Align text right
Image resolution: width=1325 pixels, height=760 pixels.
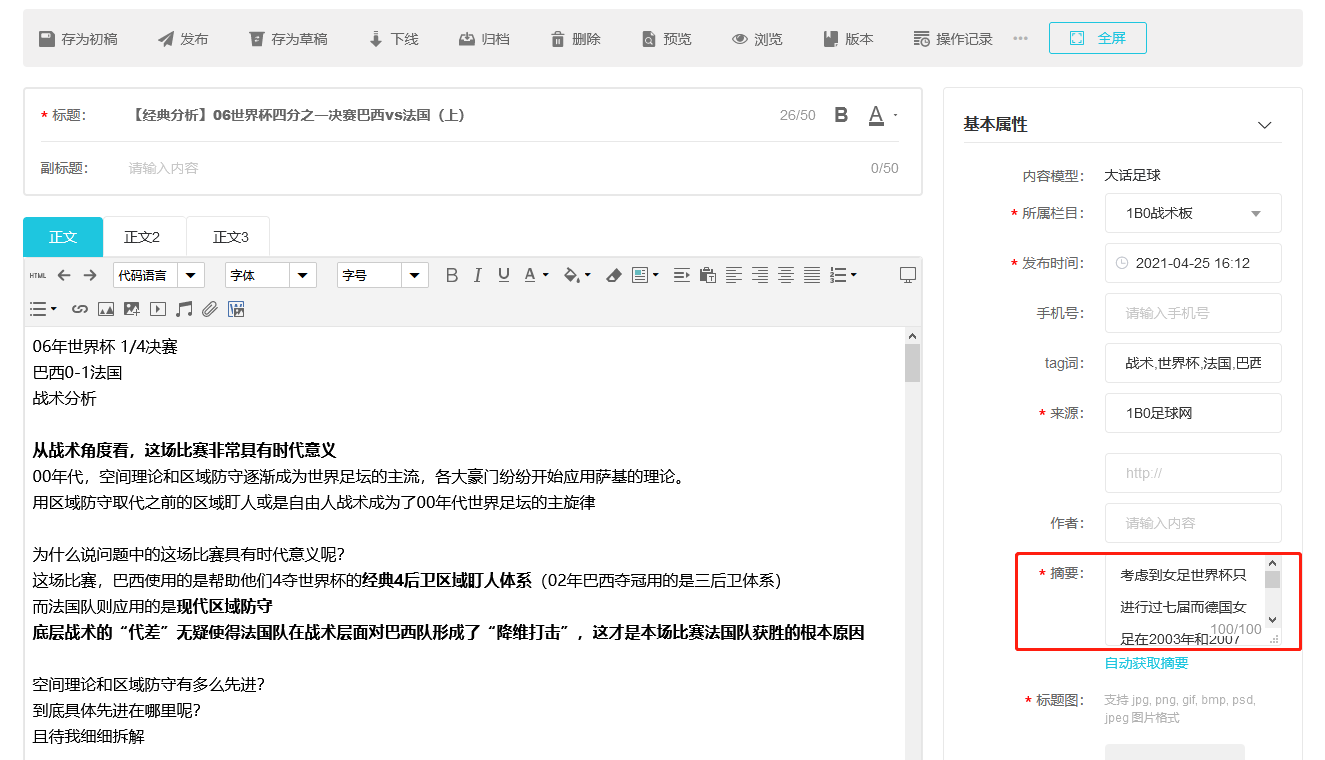coord(760,275)
